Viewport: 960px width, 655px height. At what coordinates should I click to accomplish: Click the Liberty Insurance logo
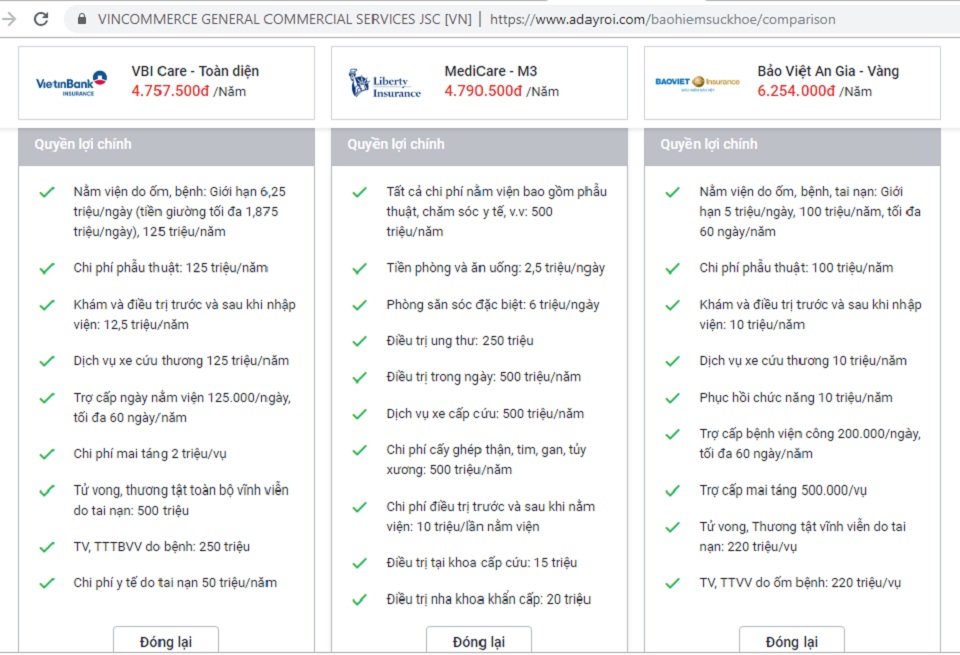pos(384,83)
